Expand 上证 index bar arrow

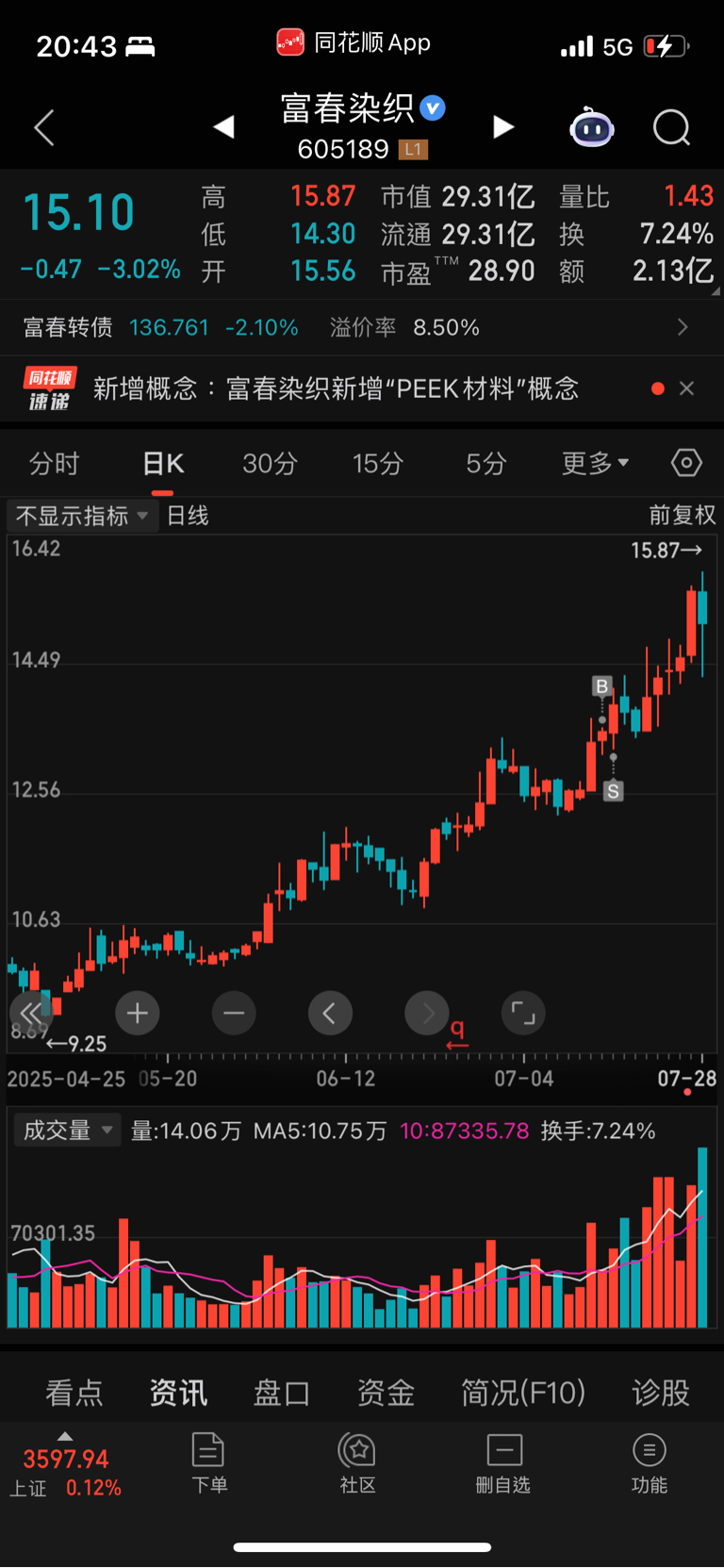(64, 1436)
